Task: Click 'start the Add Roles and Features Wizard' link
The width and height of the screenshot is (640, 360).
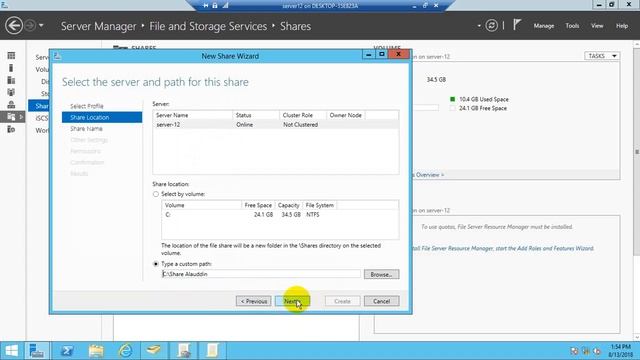Action: click(544, 248)
